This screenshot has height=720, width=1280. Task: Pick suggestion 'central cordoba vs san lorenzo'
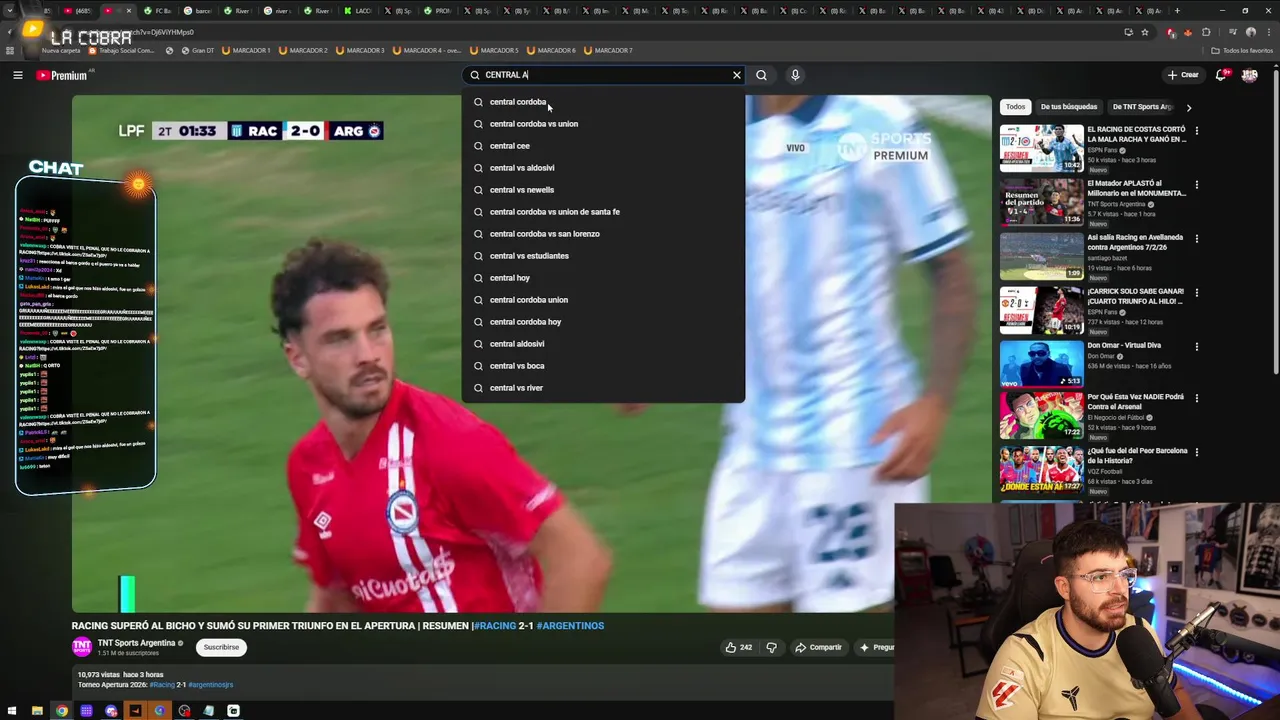pos(603,234)
